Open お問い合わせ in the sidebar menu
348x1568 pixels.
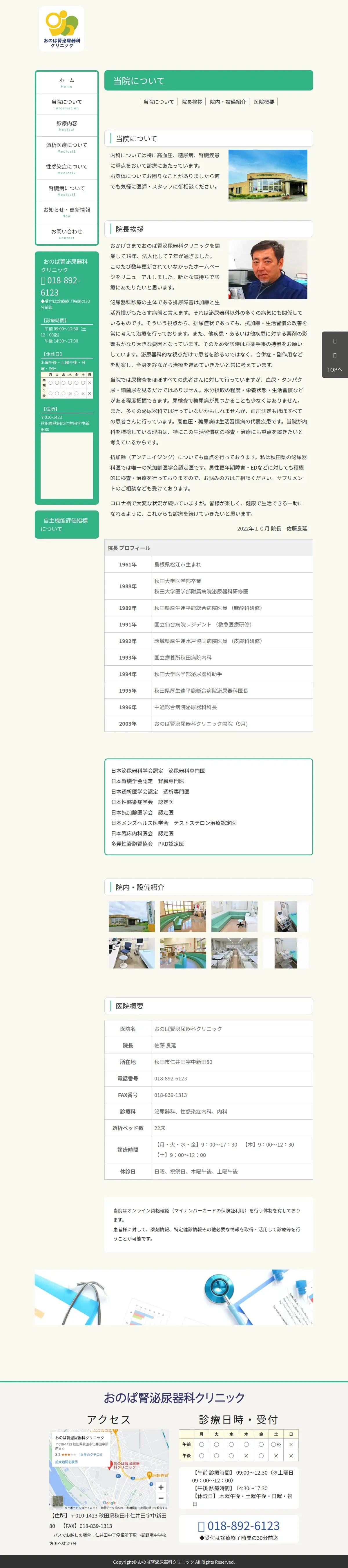(67, 234)
